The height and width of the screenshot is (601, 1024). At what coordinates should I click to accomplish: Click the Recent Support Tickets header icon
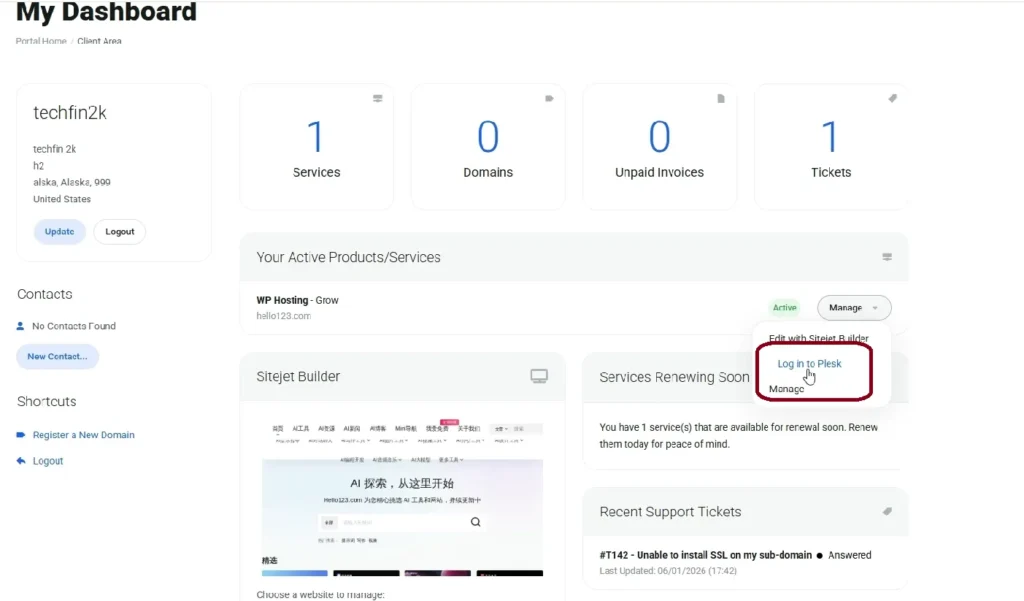887,512
